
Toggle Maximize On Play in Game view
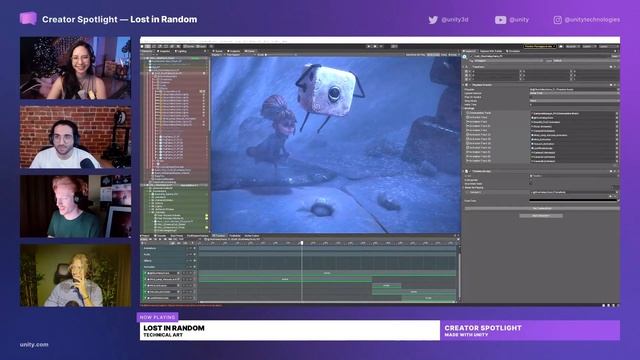tap(416, 55)
